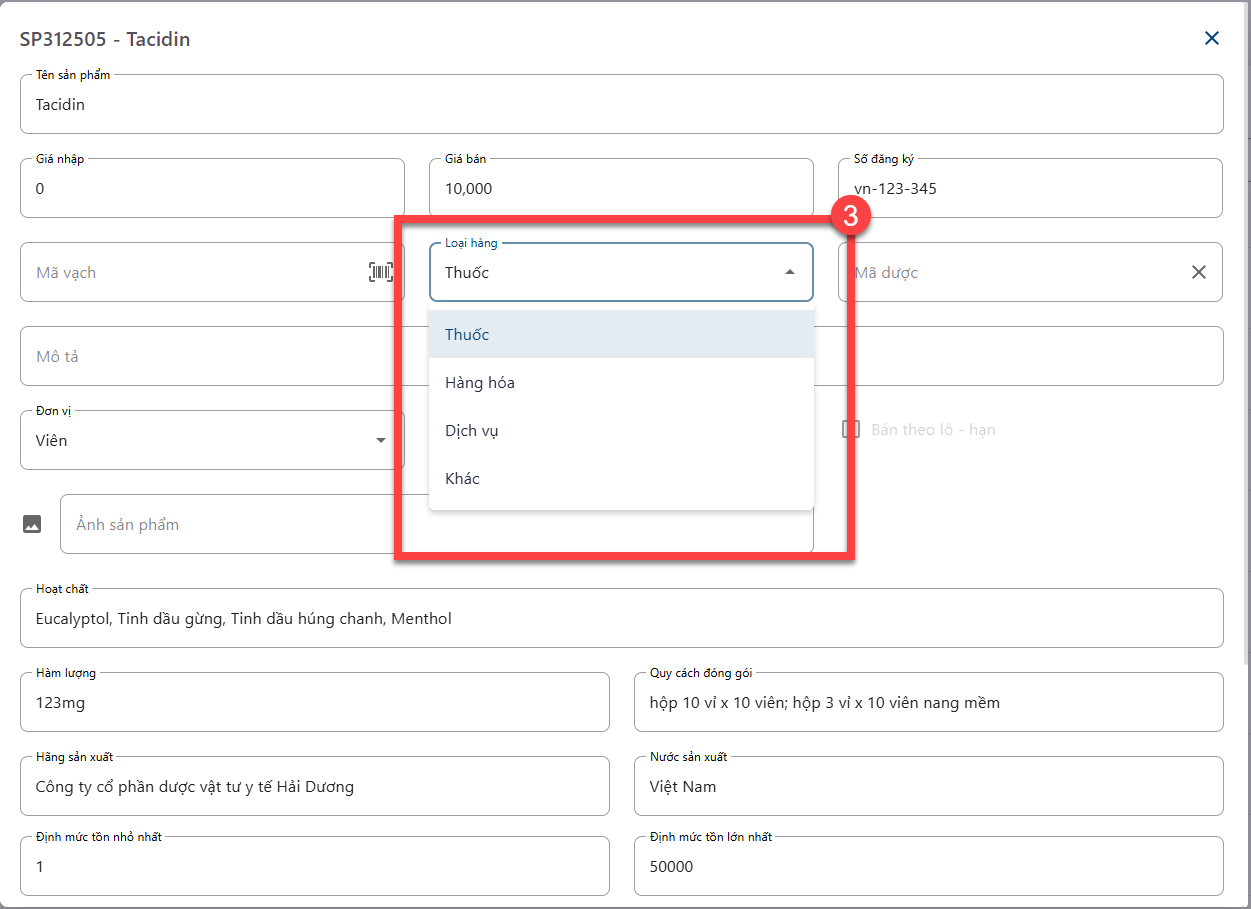This screenshot has width=1251, height=909.
Task: Click the barcode scanner icon in Mã vạch
Action: click(x=380, y=272)
